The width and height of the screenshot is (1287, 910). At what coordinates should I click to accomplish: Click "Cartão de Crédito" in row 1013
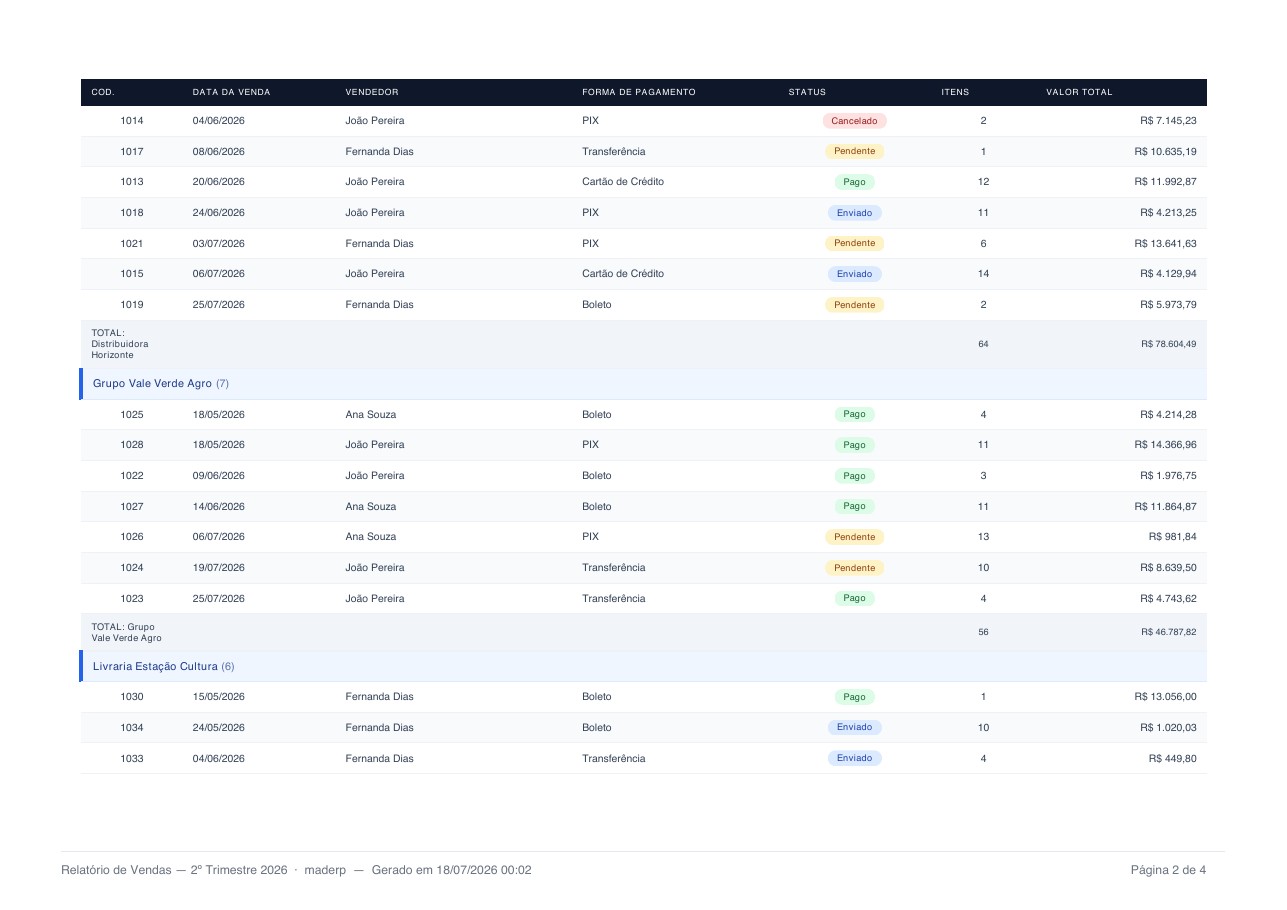(623, 182)
